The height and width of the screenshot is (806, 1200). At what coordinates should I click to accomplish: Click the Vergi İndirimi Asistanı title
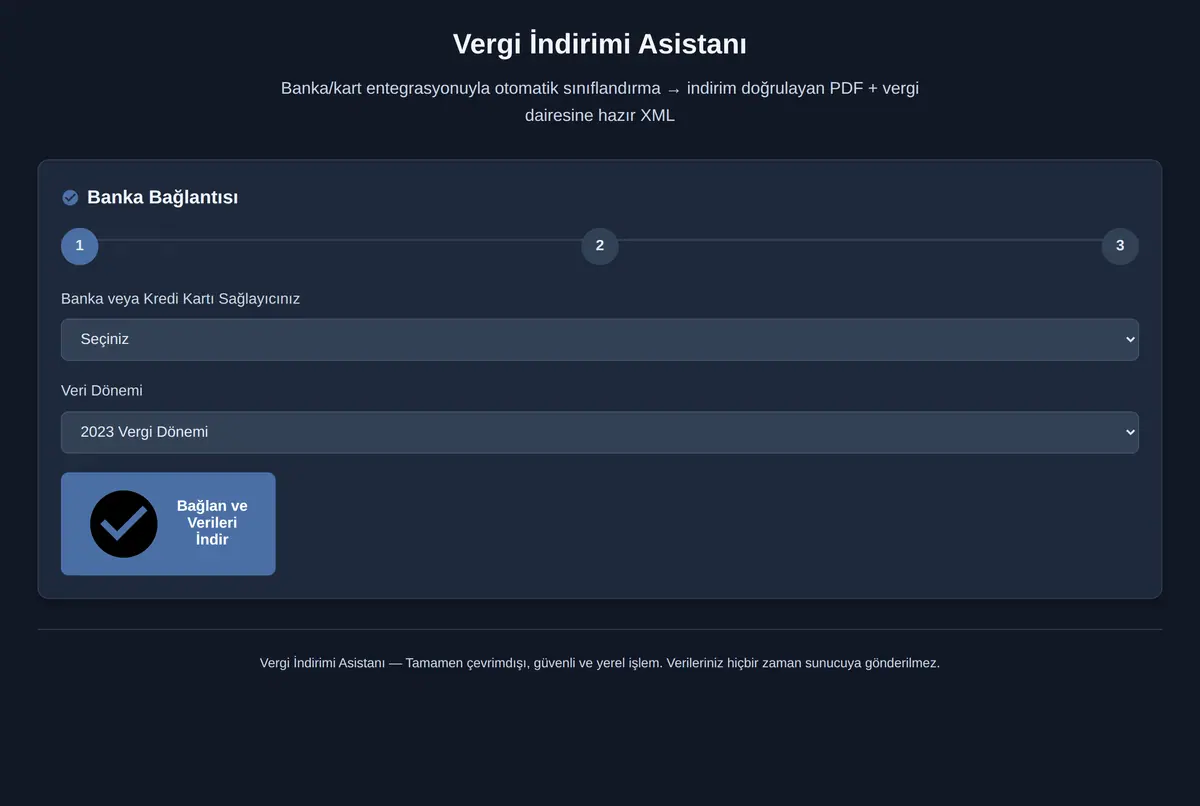[x=600, y=45]
